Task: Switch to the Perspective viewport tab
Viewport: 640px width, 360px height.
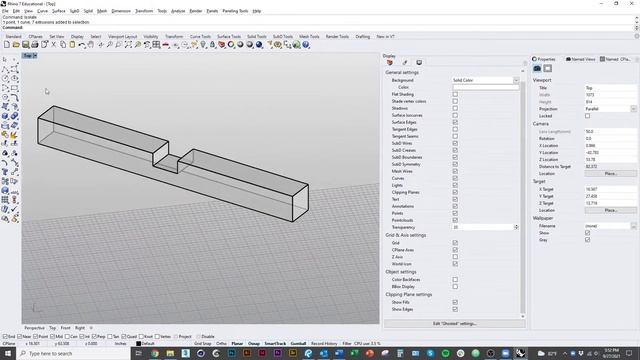Action: pyautogui.click(x=34, y=328)
